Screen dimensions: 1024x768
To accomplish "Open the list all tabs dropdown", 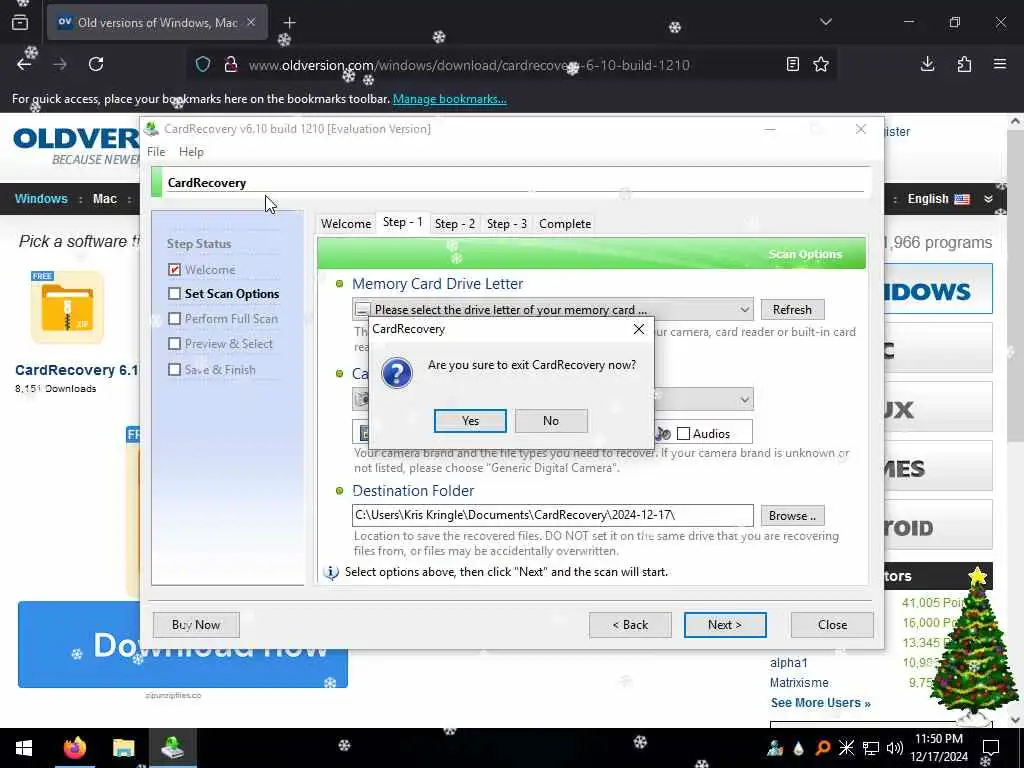I will click(x=826, y=22).
